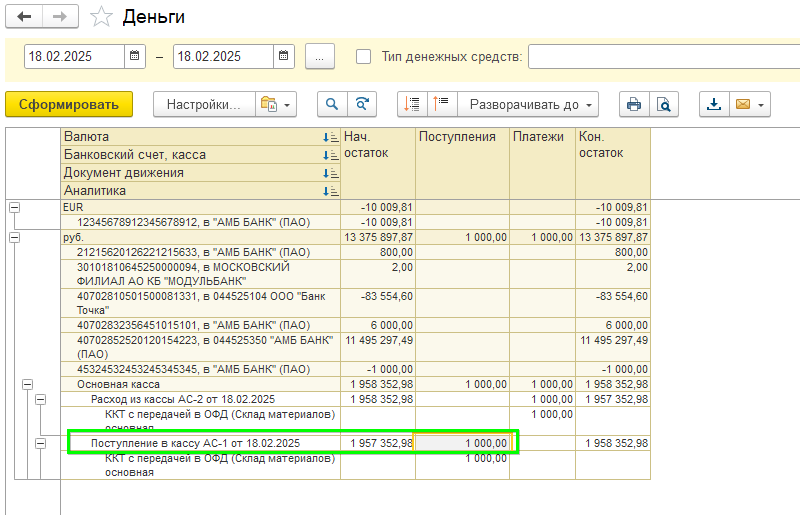Collapse the руб. currency group
The width and height of the screenshot is (800, 515).
coord(14,237)
